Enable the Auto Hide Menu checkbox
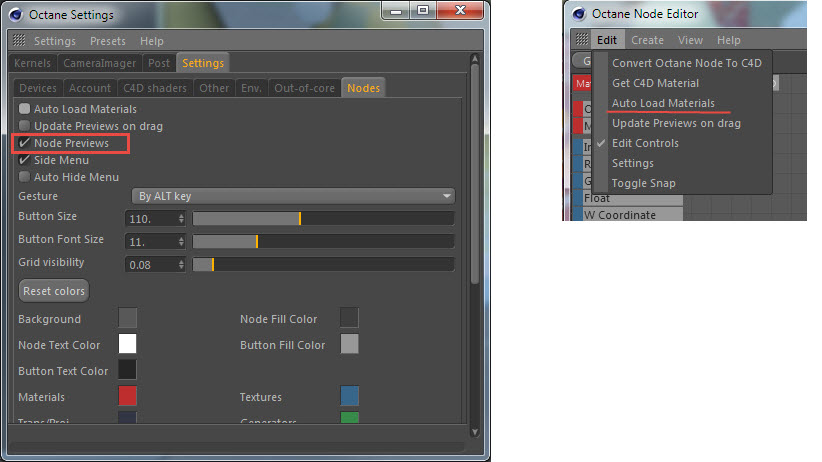 (x=24, y=177)
